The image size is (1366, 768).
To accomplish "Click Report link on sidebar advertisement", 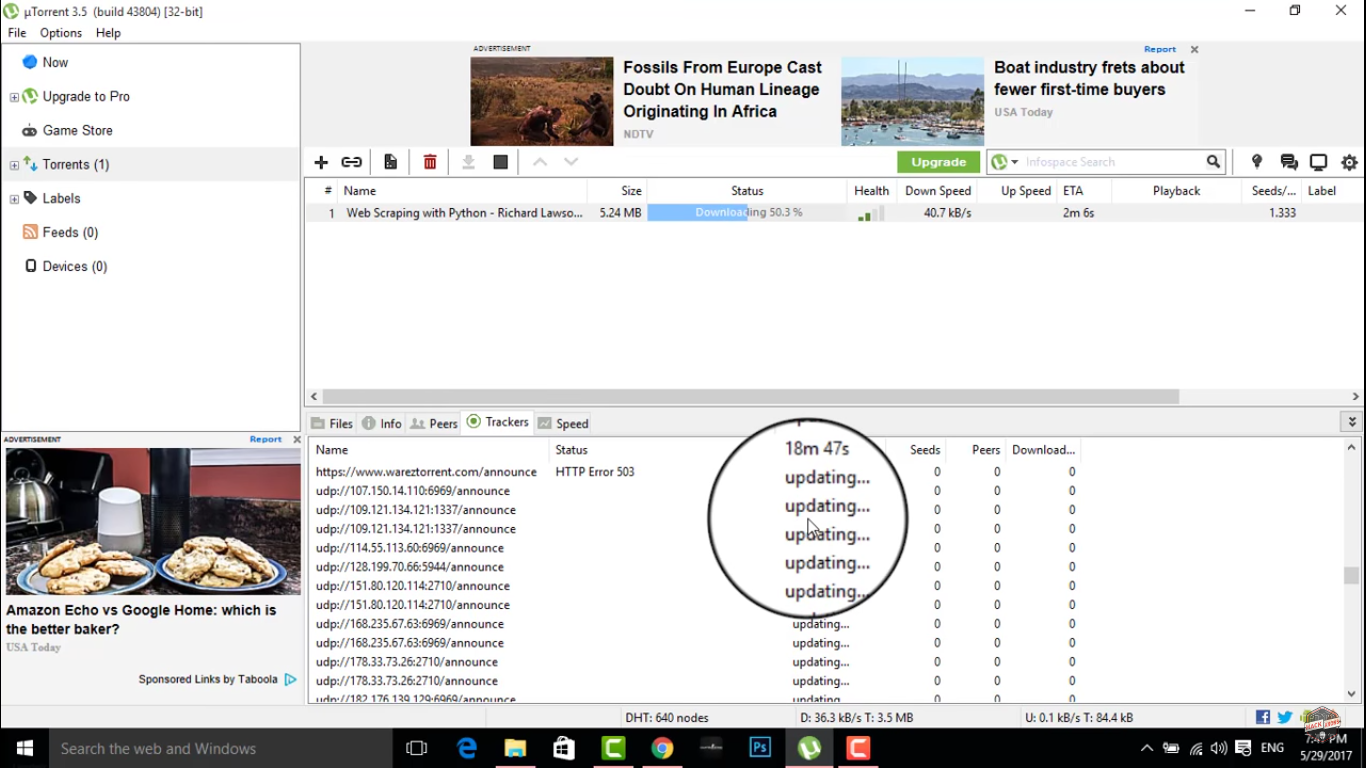I will 266,439.
